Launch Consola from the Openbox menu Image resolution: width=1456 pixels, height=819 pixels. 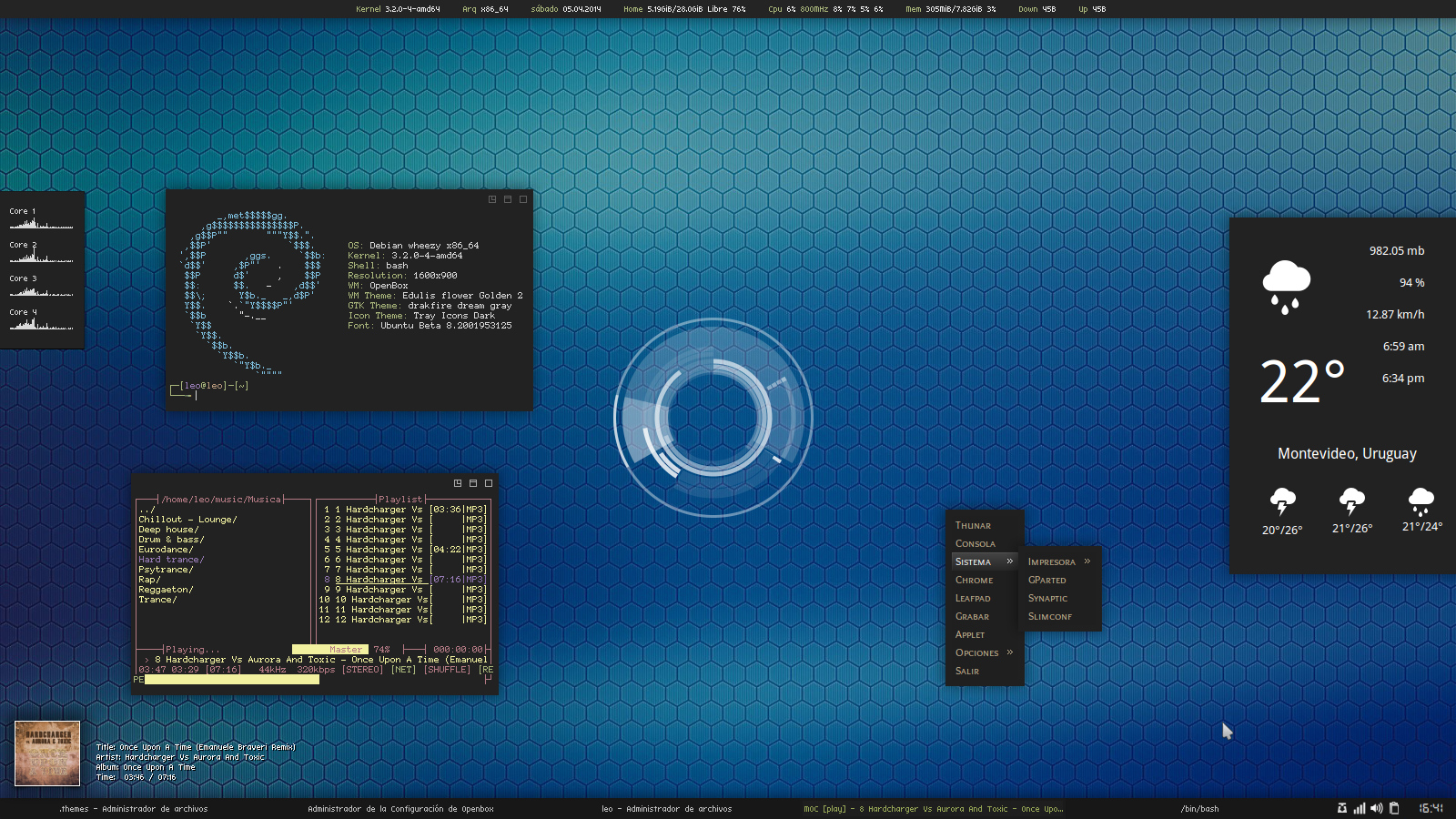tap(985, 543)
